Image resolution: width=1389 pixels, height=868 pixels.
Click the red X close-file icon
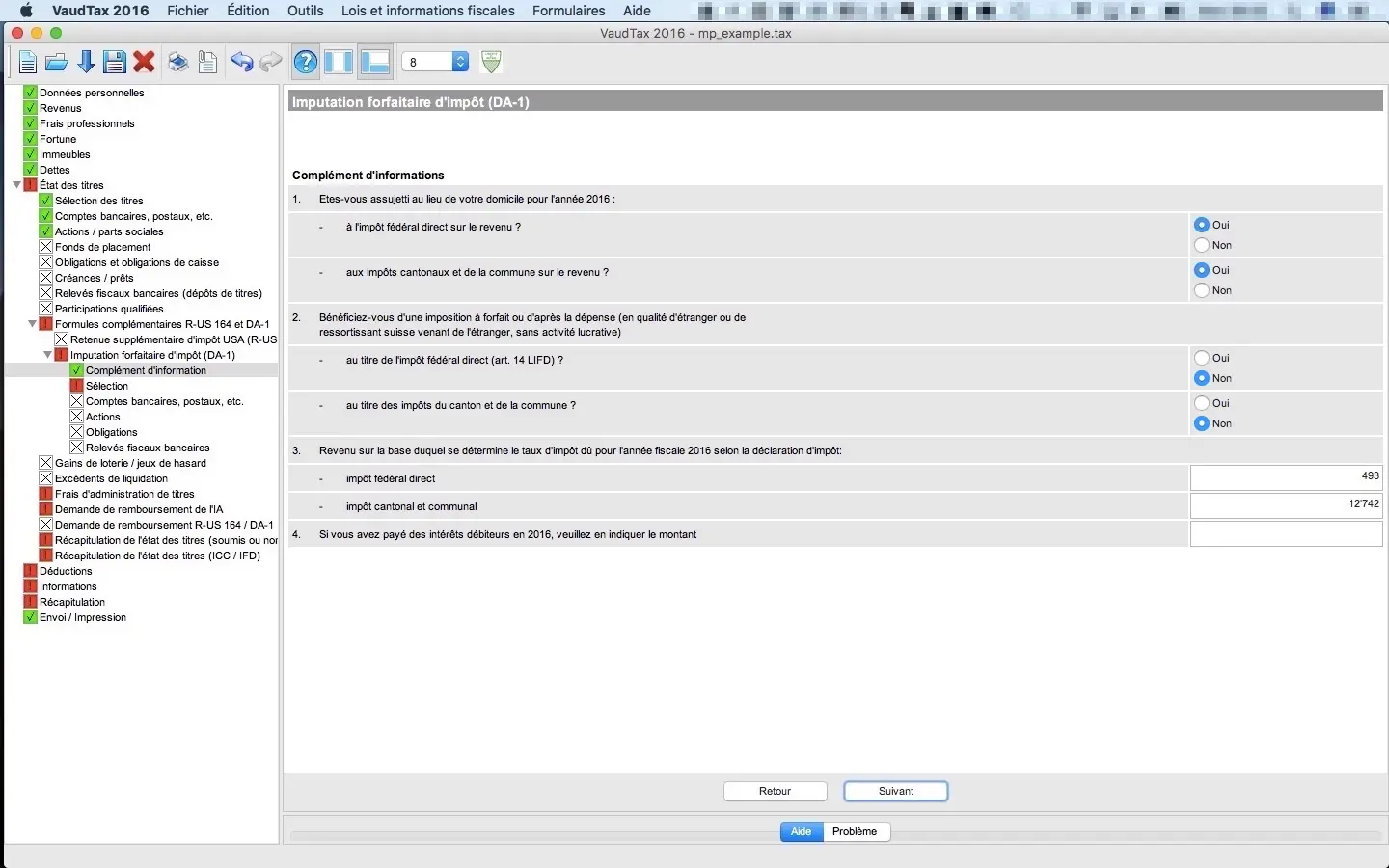click(145, 63)
